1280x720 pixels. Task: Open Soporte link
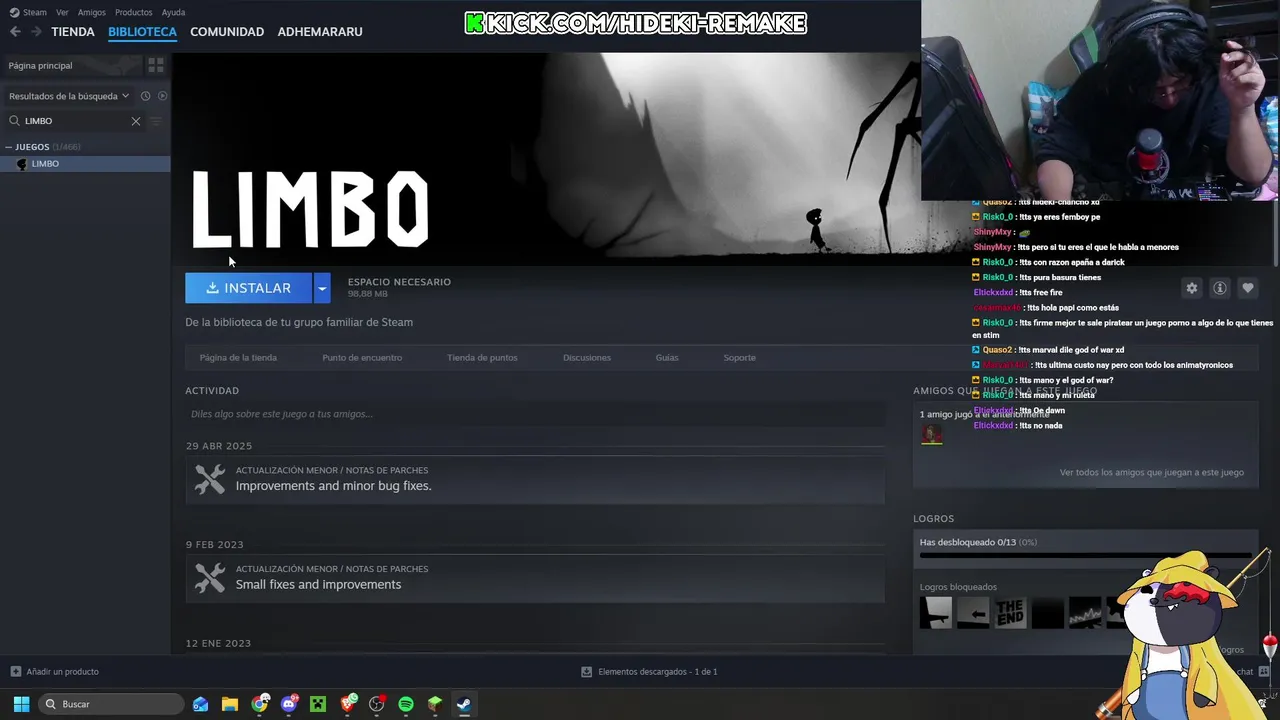740,358
